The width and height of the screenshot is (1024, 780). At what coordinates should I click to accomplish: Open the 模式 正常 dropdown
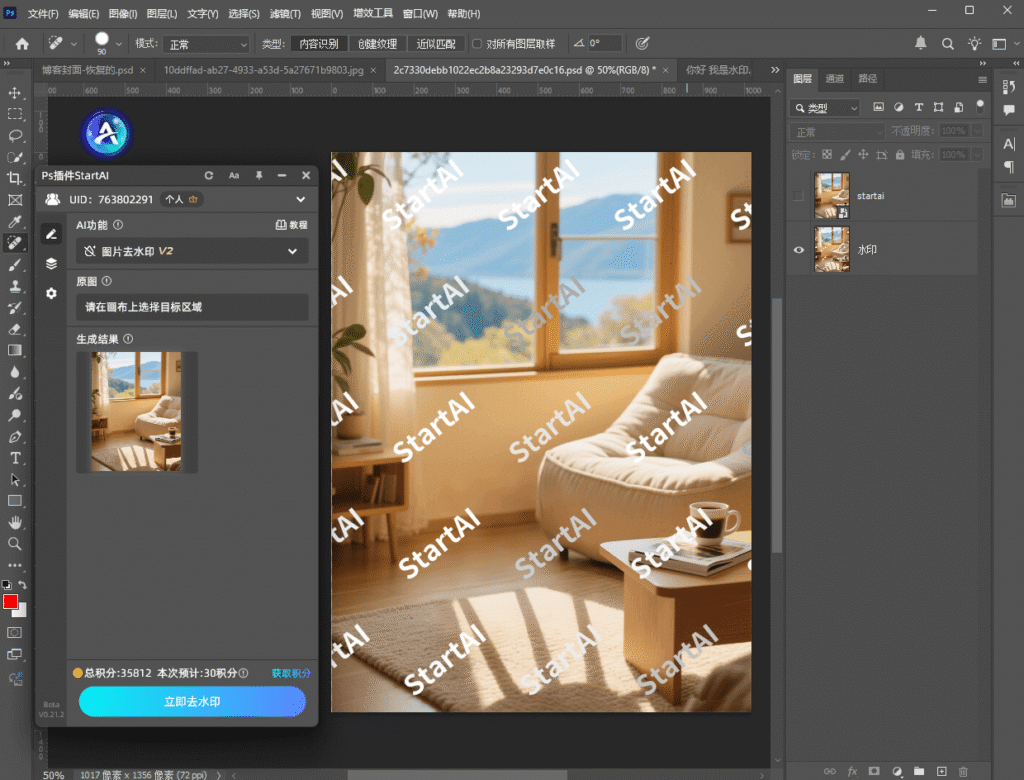(206, 44)
